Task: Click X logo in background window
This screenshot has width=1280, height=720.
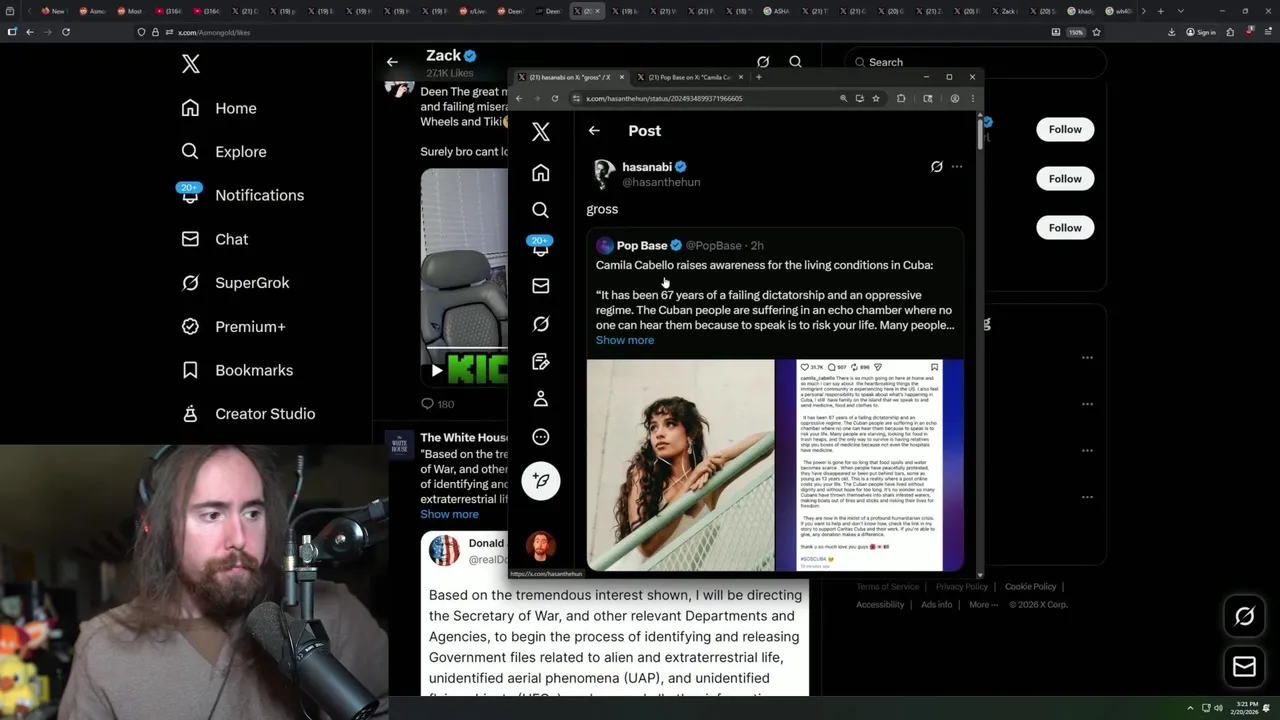Action: pyautogui.click(x=191, y=65)
